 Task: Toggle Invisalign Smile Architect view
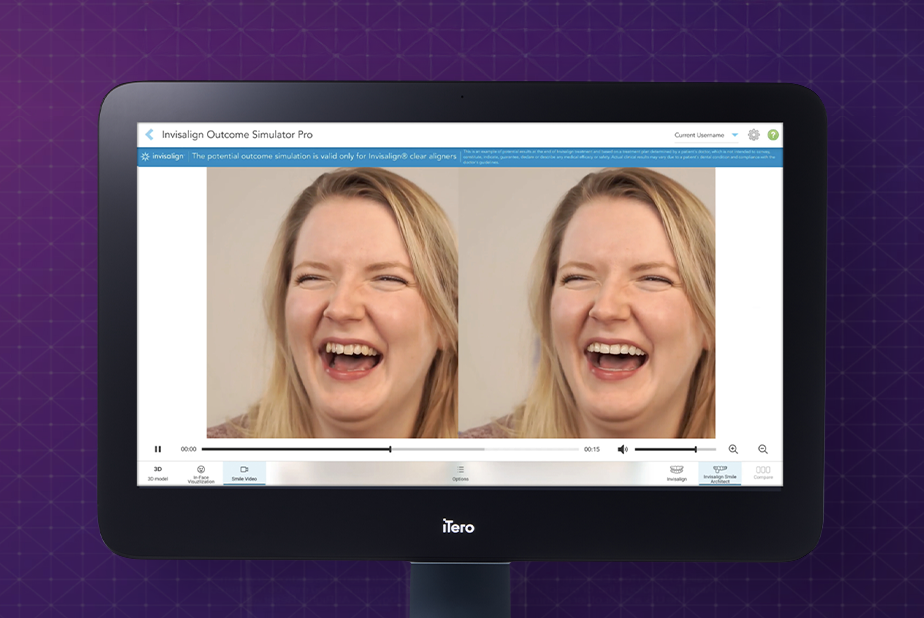pyautogui.click(x=720, y=473)
